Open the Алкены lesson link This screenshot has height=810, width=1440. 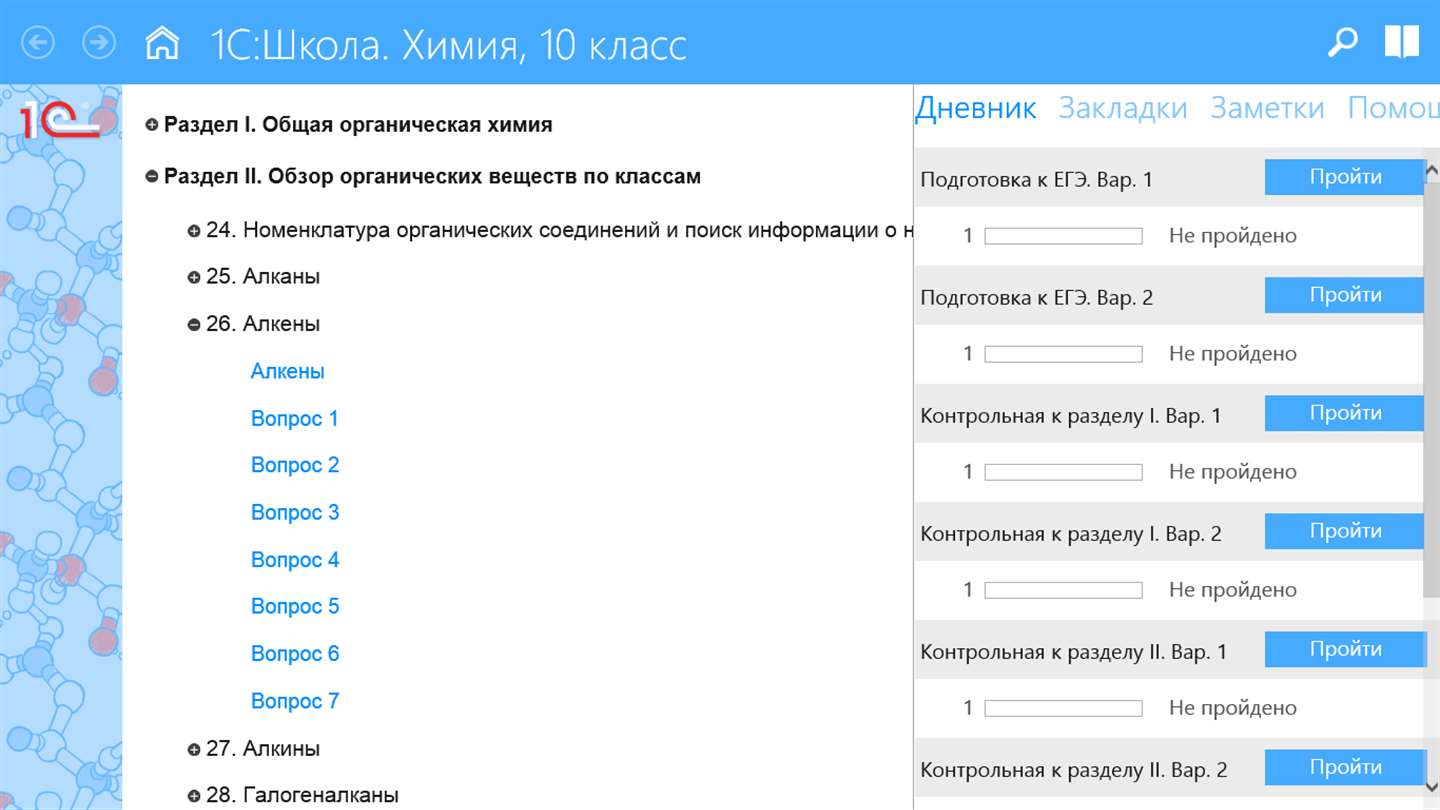pyautogui.click(x=288, y=371)
